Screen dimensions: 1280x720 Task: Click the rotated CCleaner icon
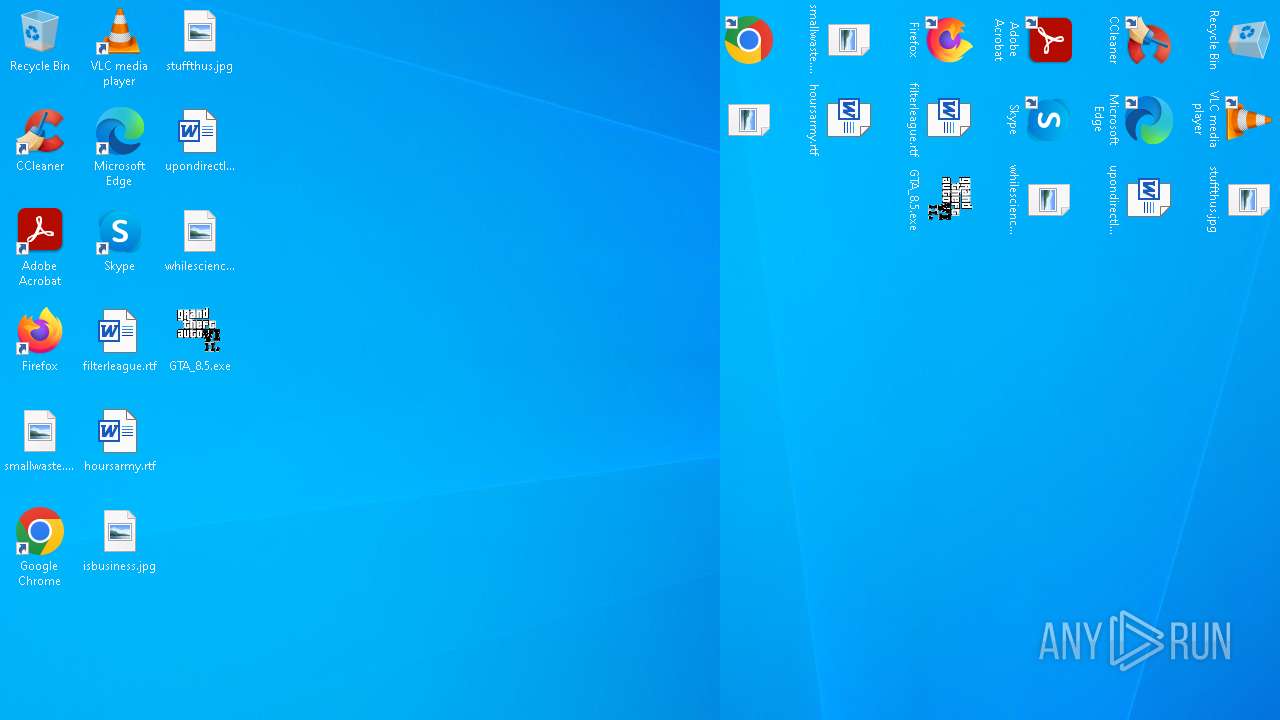point(1149,40)
